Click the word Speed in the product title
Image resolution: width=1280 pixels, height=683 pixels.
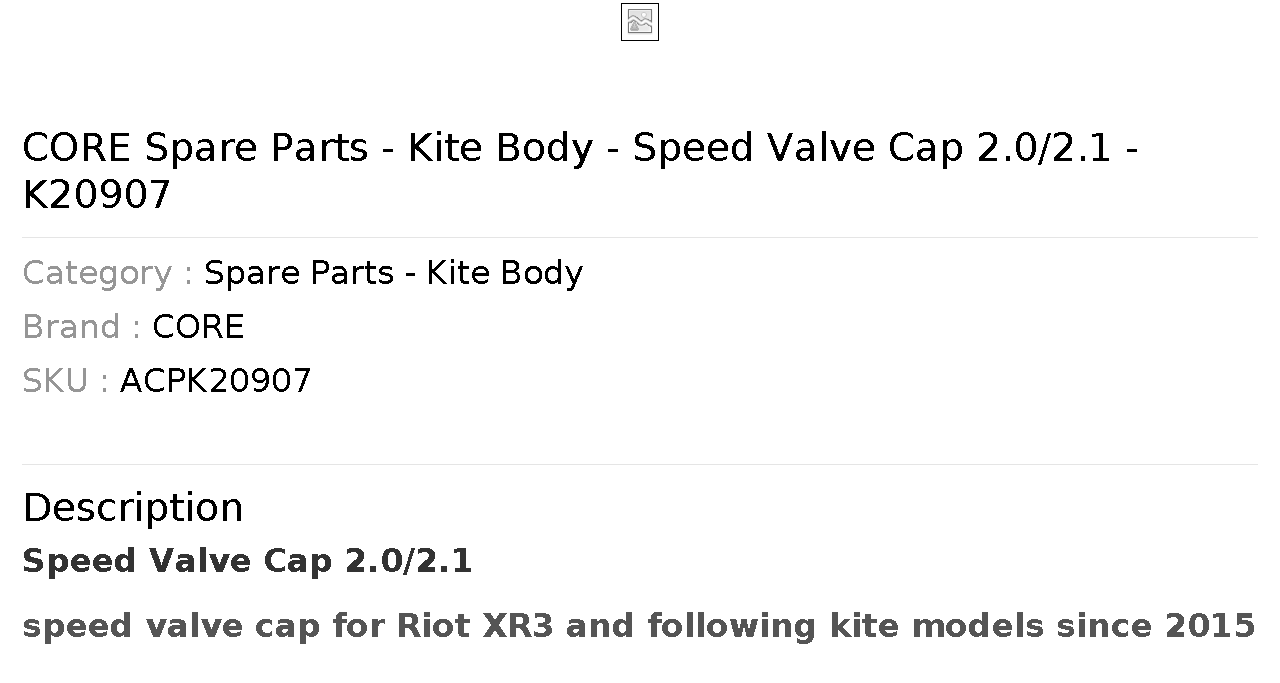(x=693, y=148)
